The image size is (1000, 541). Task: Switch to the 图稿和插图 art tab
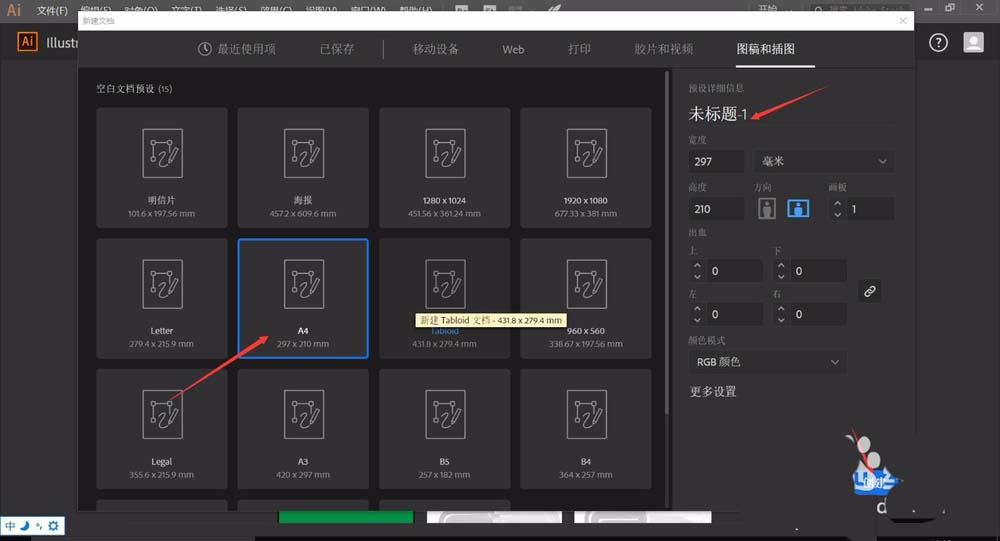point(765,49)
